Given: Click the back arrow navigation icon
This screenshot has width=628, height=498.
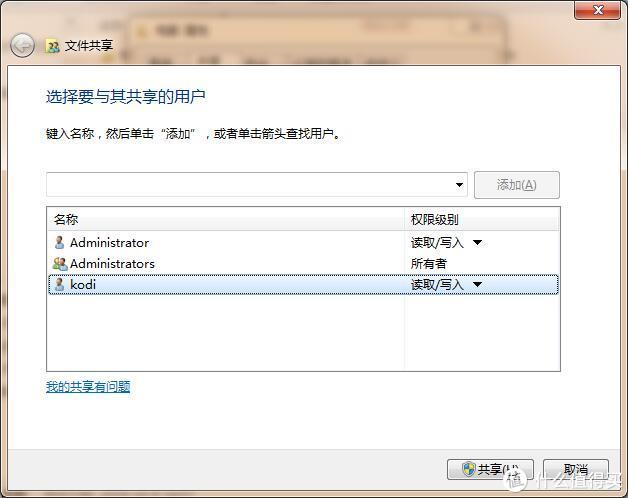Looking at the screenshot, I should point(22,45).
